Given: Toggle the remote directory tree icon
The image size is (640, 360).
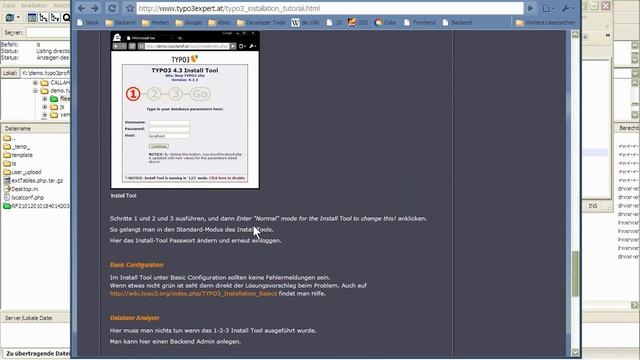Looking at the screenshot, I should [54, 18].
